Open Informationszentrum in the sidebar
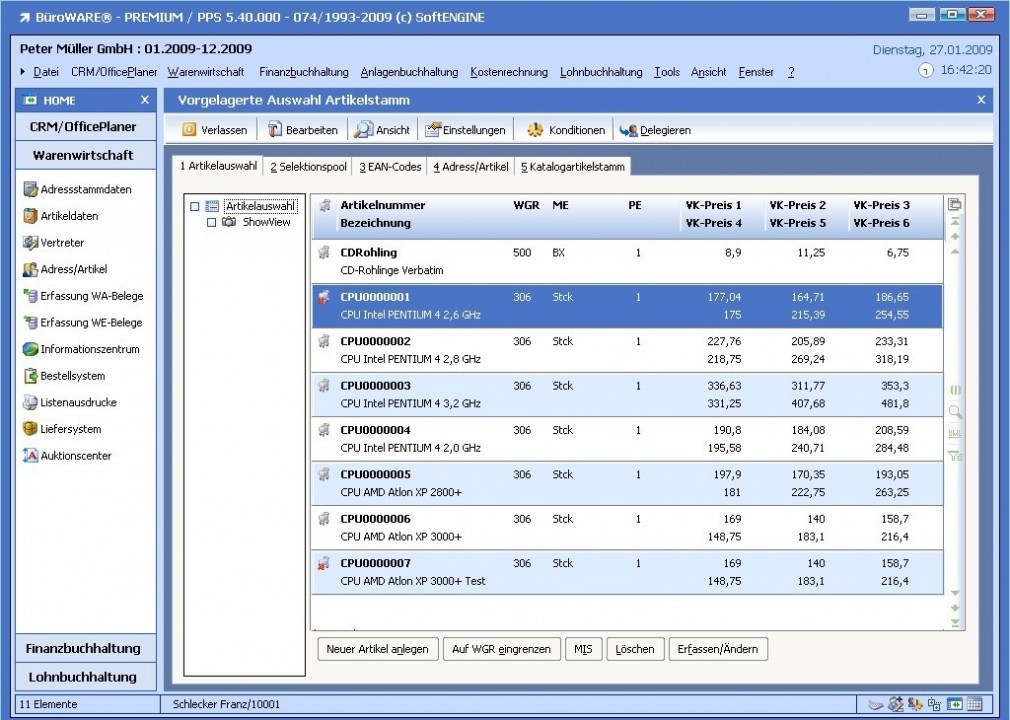 81,349
